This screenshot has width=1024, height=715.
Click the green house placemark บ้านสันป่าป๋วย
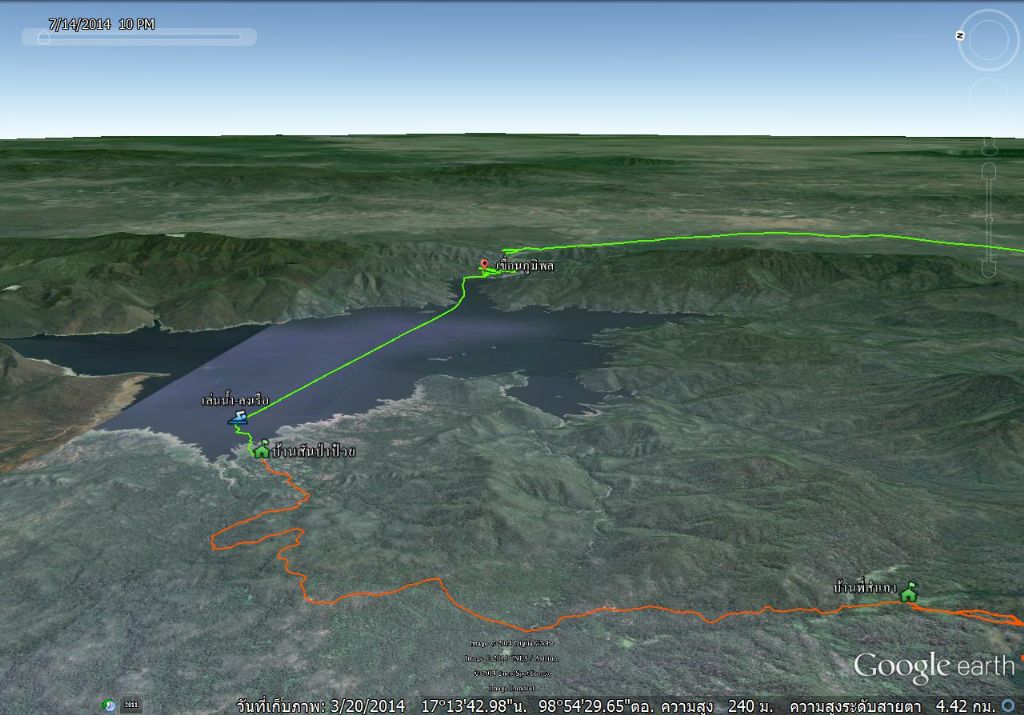tap(261, 449)
